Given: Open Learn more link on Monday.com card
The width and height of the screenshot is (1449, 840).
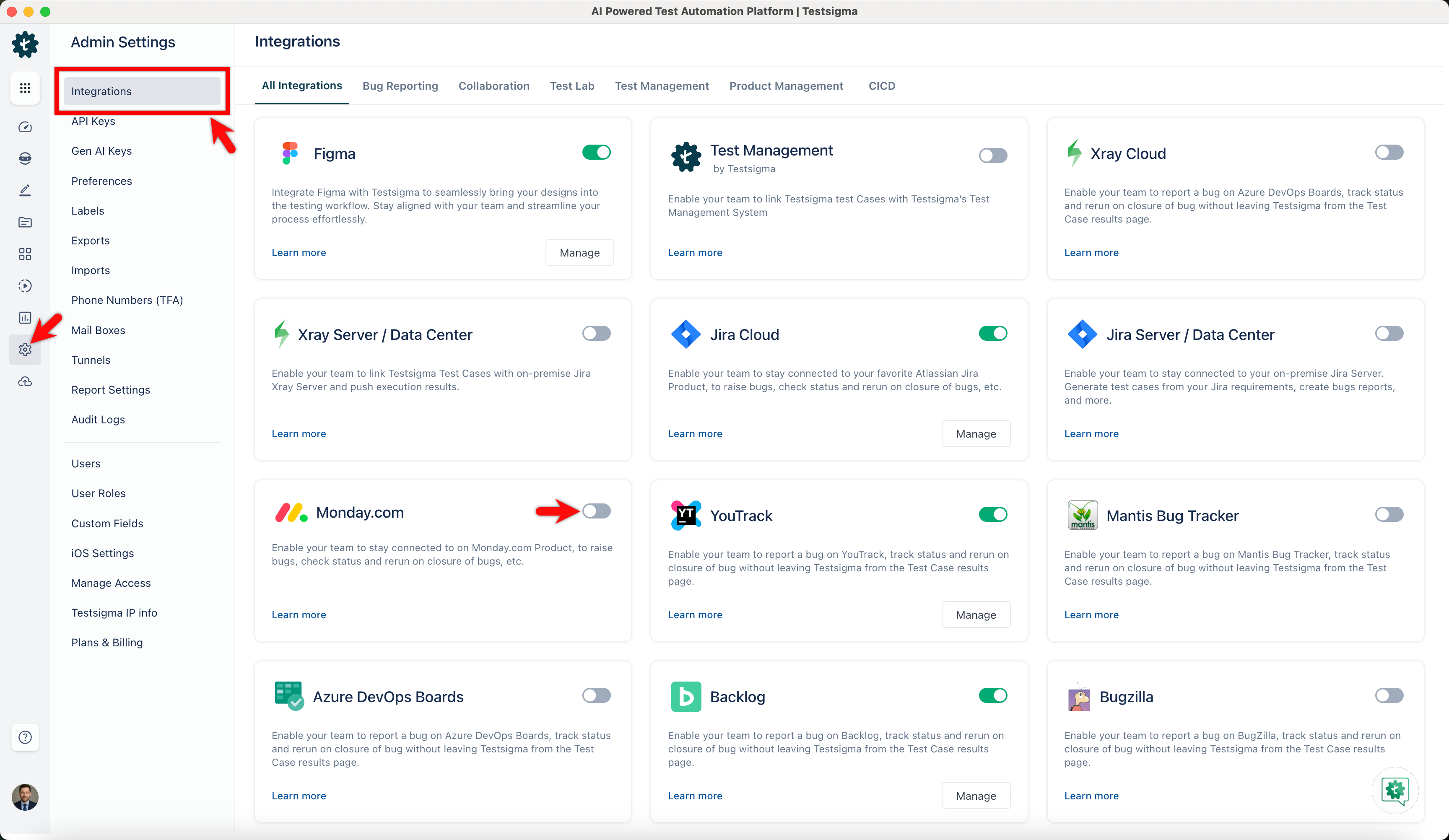Looking at the screenshot, I should tap(299, 614).
